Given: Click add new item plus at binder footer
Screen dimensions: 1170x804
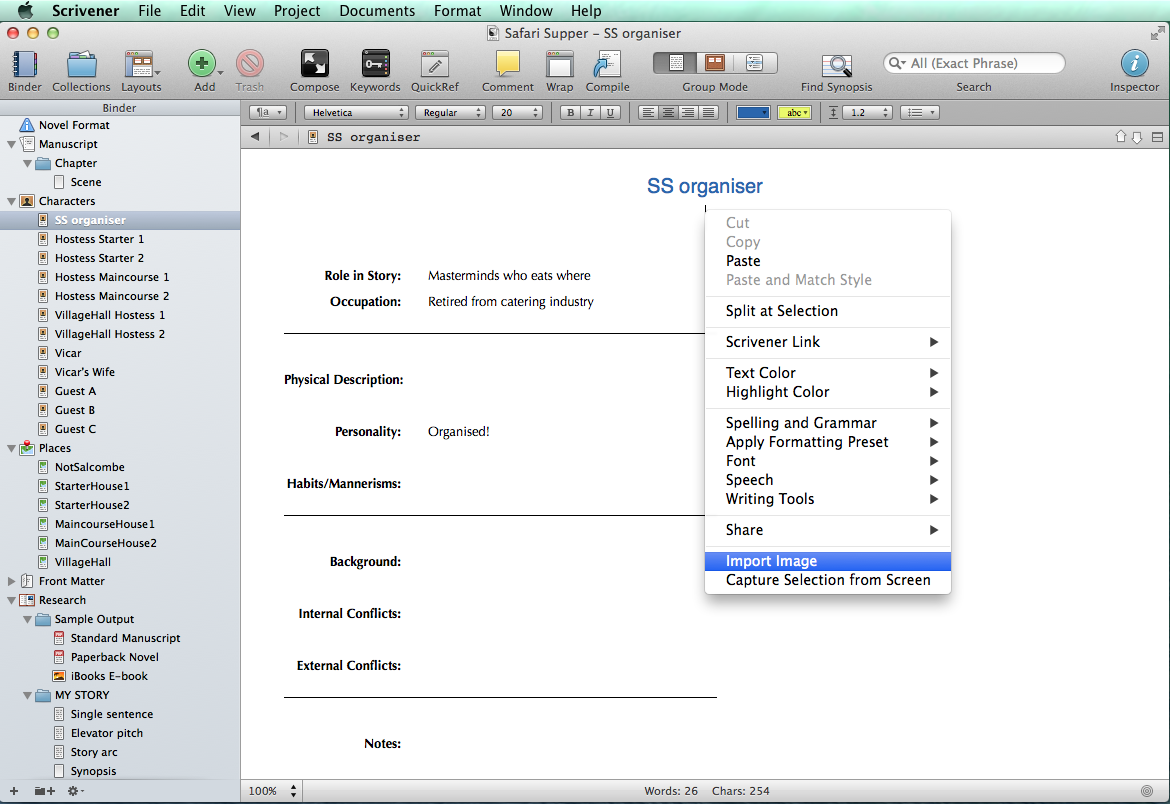Looking at the screenshot, I should click(x=13, y=791).
